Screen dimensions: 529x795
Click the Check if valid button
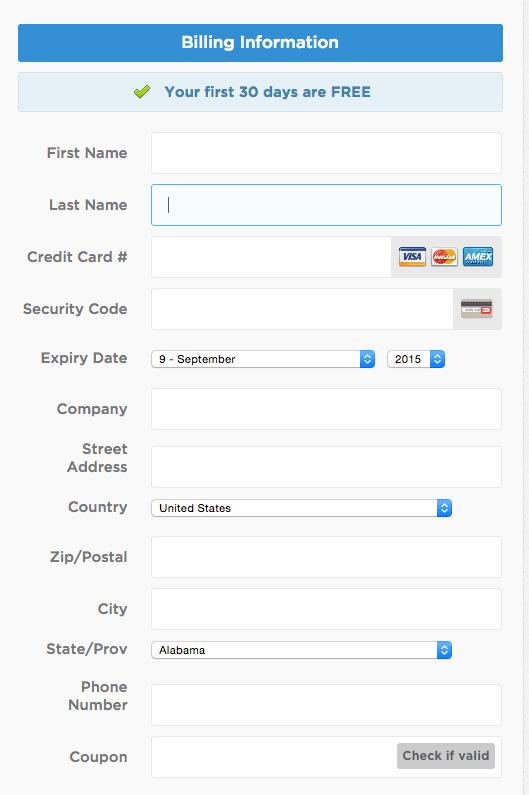[x=446, y=756]
